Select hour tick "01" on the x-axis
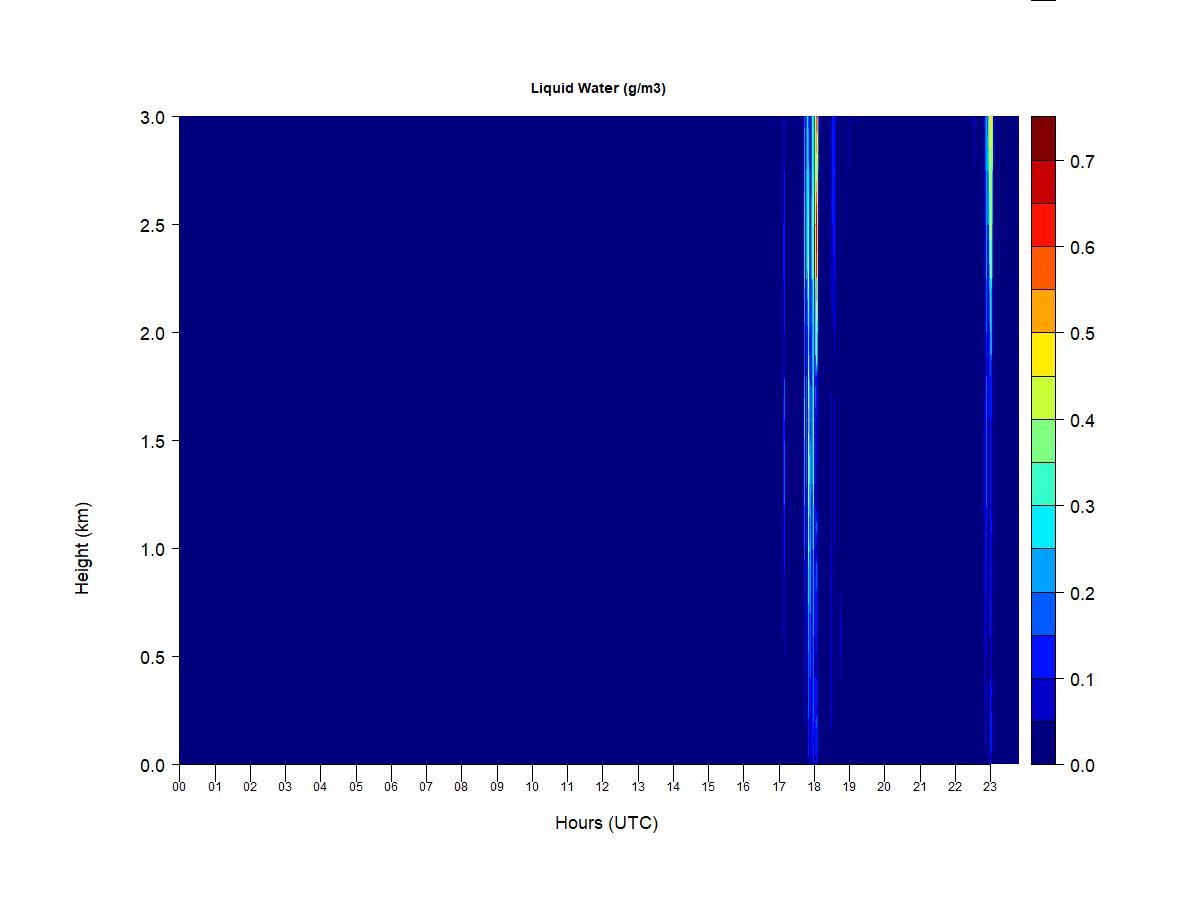Image resolution: width=1200 pixels, height=900 pixels. (x=215, y=787)
